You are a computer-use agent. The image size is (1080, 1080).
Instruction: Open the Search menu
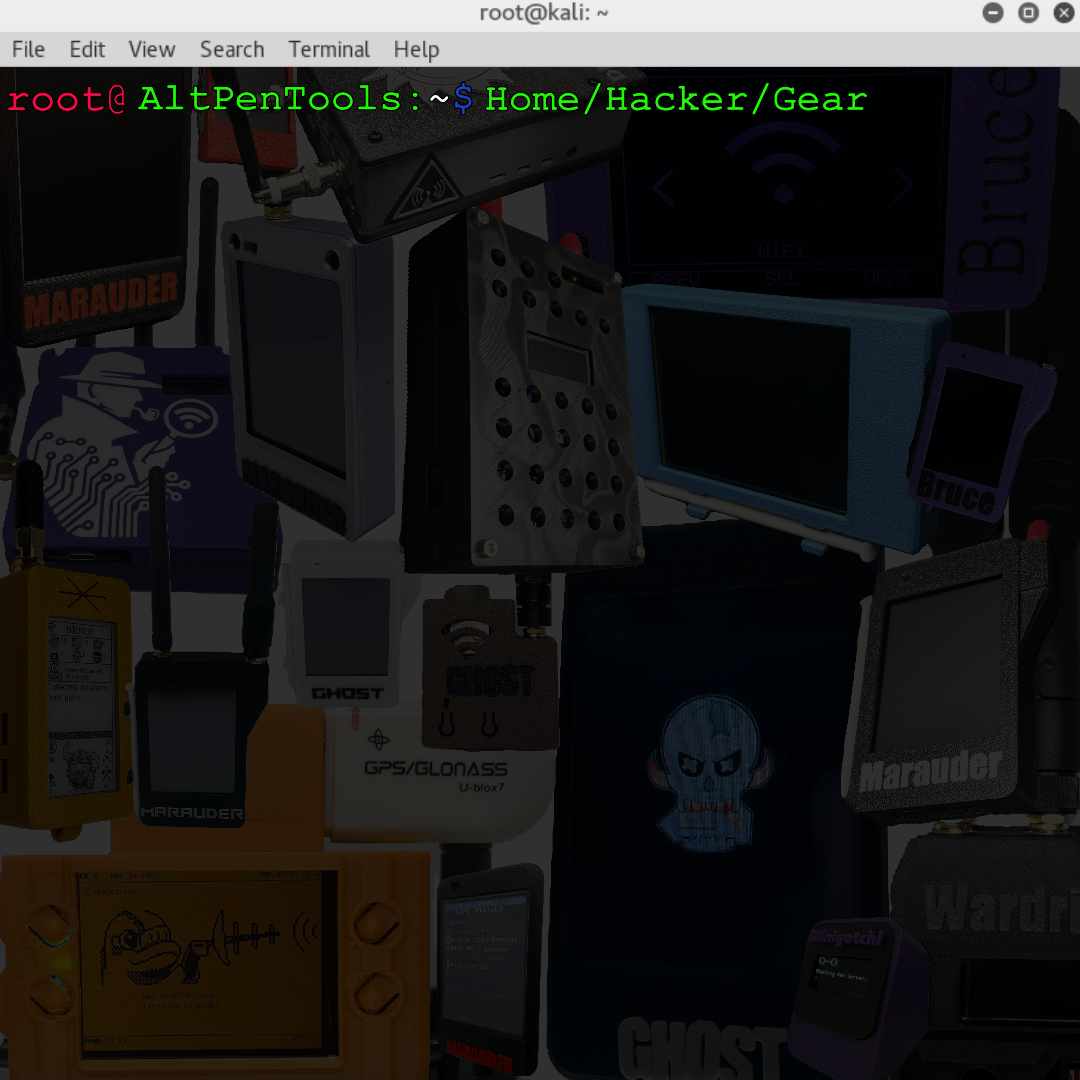pyautogui.click(x=232, y=50)
